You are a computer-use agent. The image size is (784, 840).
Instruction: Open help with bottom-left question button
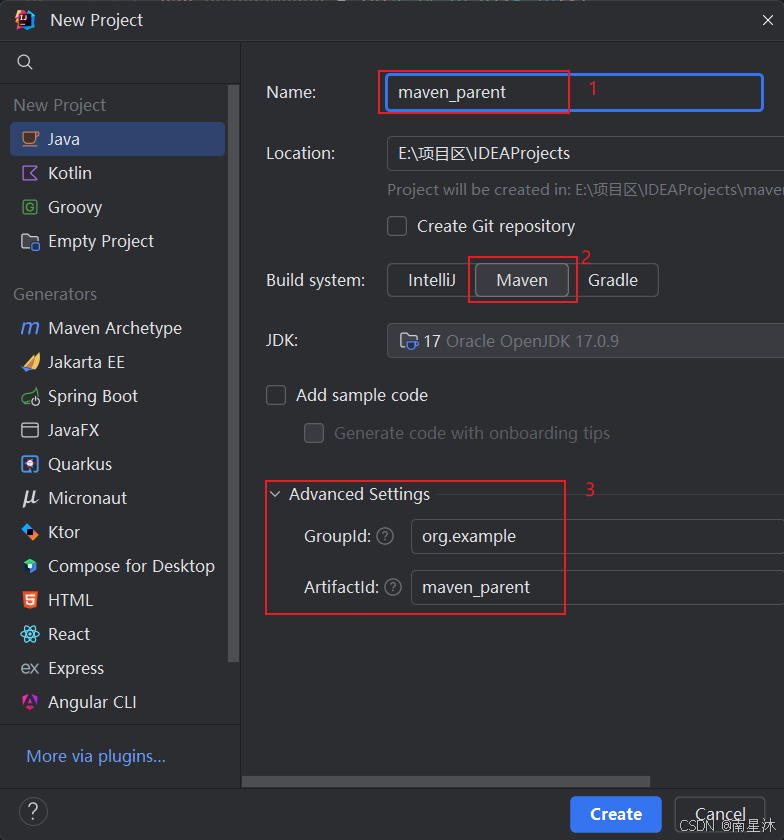[x=33, y=812]
